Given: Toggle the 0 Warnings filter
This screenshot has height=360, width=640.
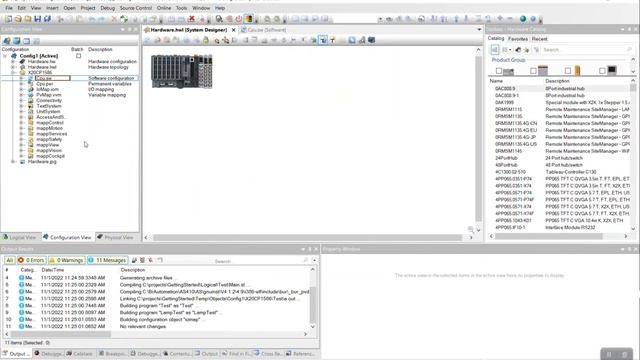Looking at the screenshot, I should click(x=66, y=260).
